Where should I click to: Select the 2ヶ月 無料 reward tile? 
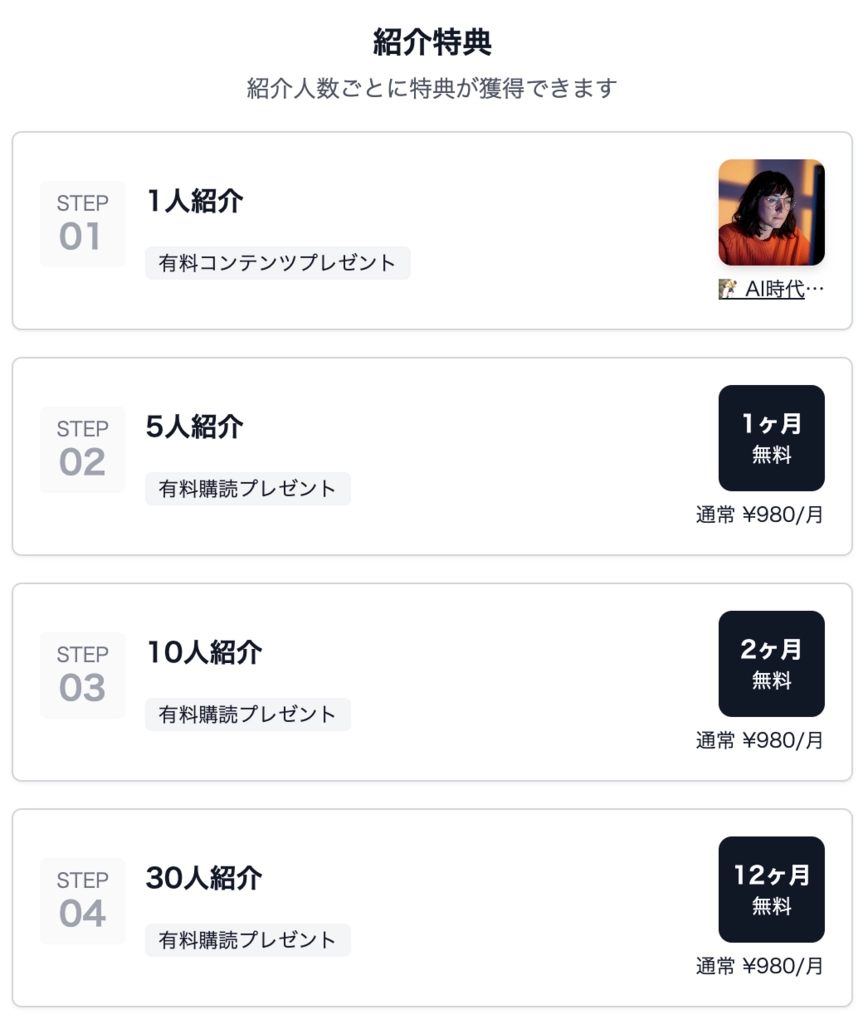[x=771, y=664]
